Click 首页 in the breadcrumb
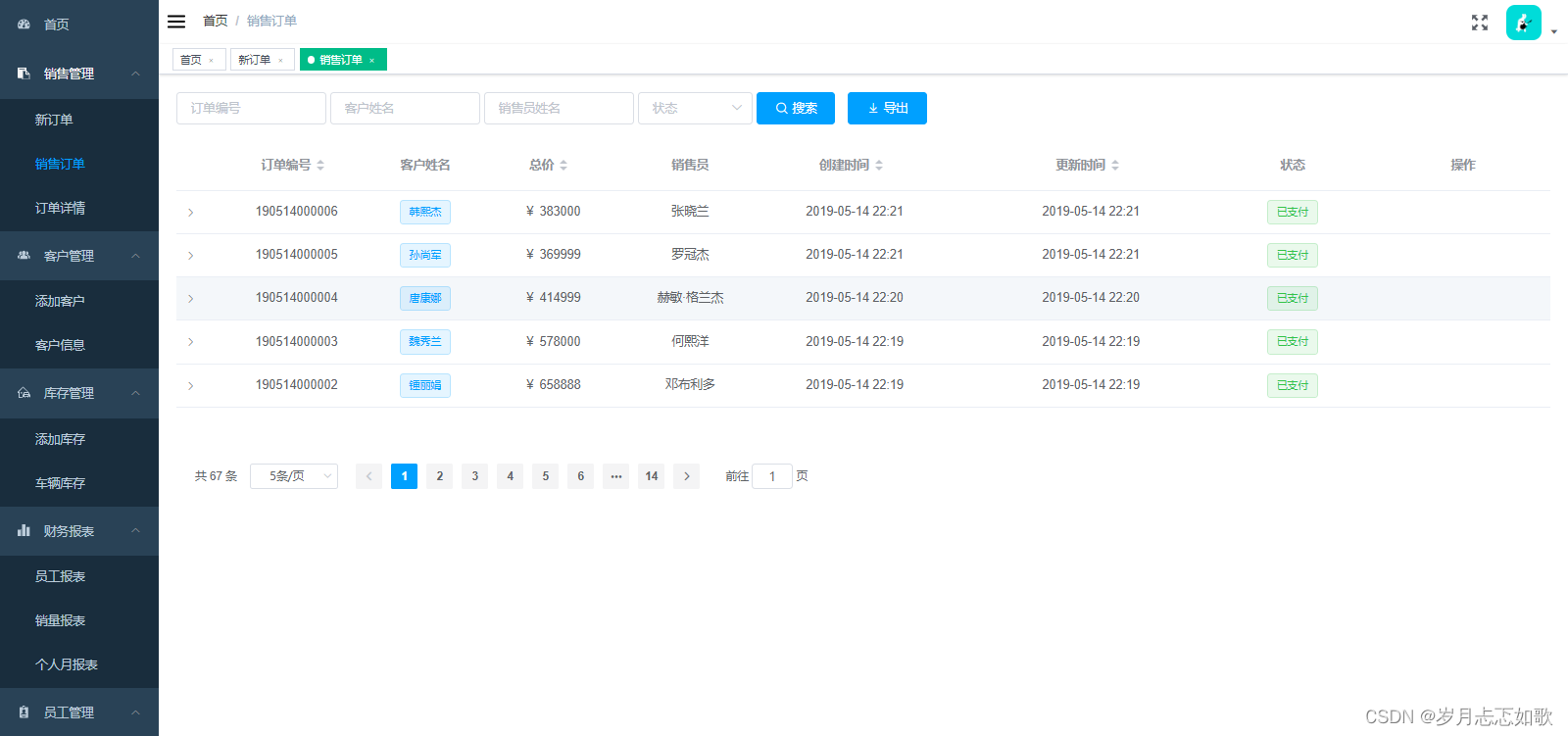The height and width of the screenshot is (736, 1568). point(215,21)
